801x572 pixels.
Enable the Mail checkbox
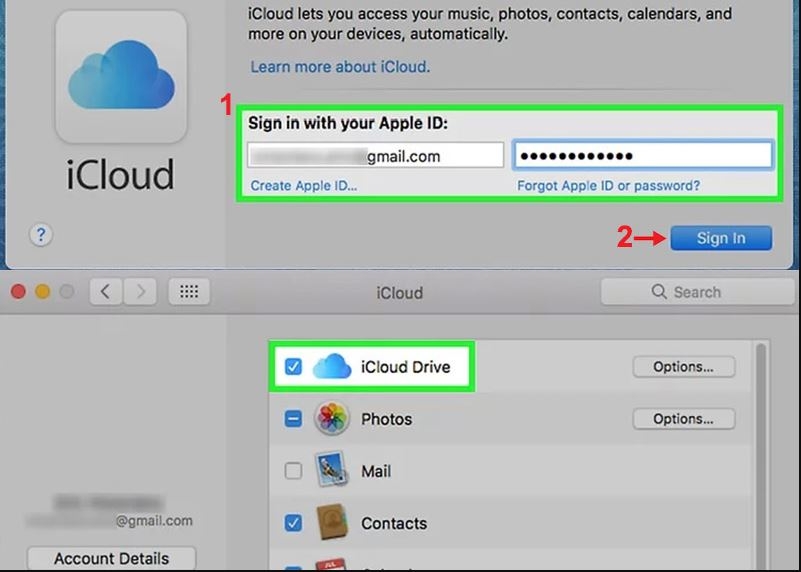293,471
